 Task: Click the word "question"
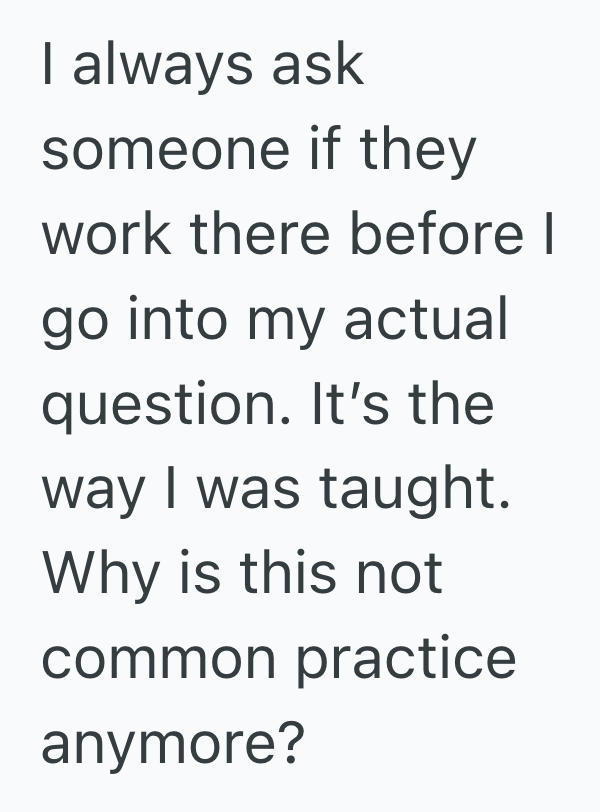click(x=183, y=407)
